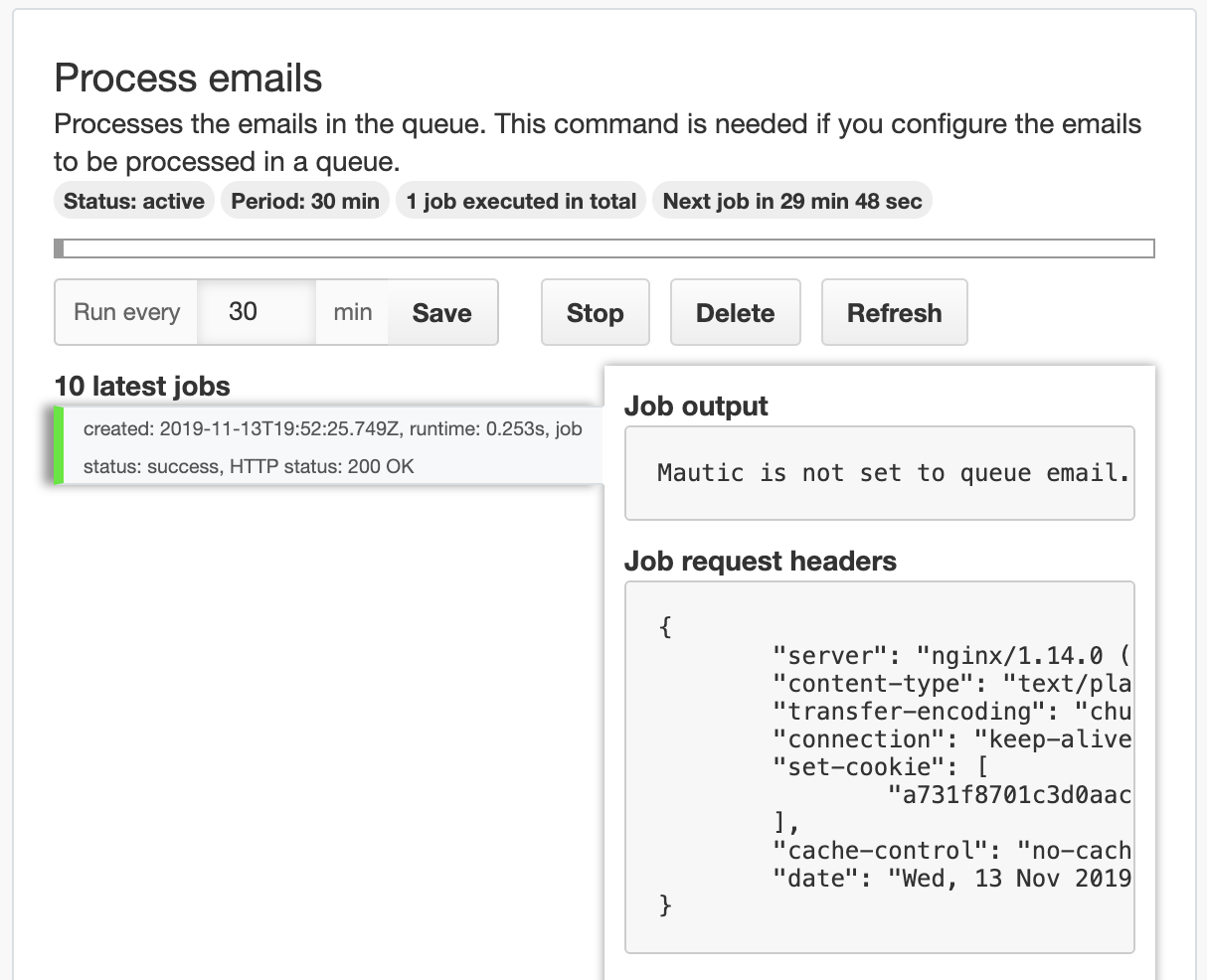Refresh the job status

(x=894, y=312)
